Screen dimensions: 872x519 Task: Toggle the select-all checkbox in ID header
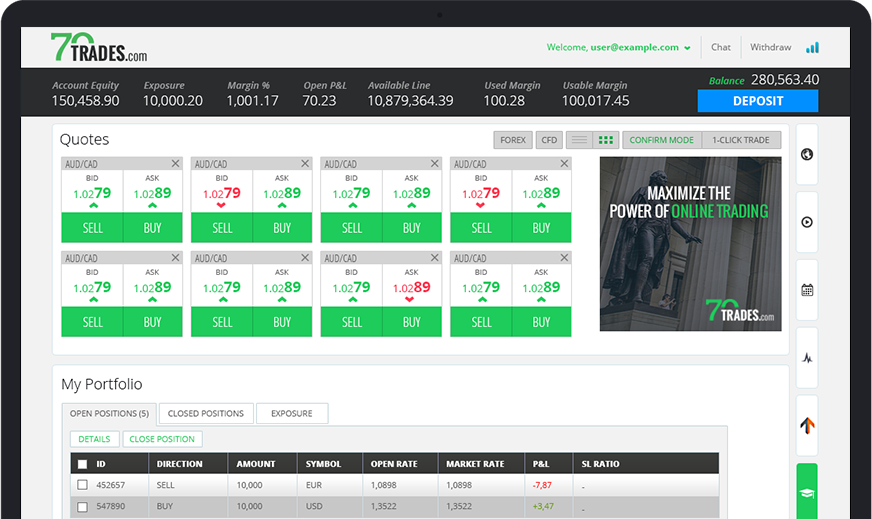point(82,464)
